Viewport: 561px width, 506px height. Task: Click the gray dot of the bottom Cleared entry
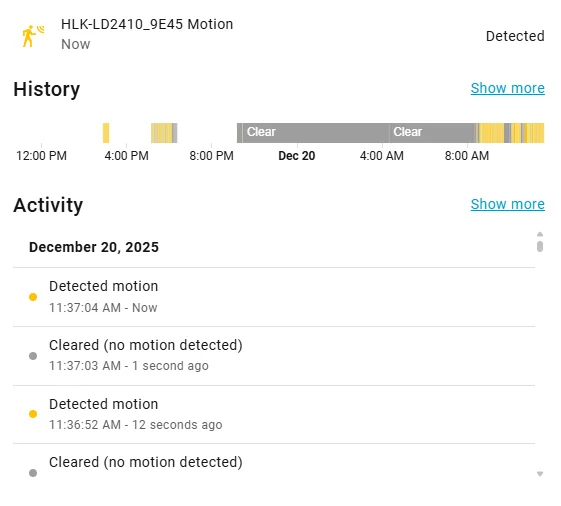pyautogui.click(x=33, y=473)
